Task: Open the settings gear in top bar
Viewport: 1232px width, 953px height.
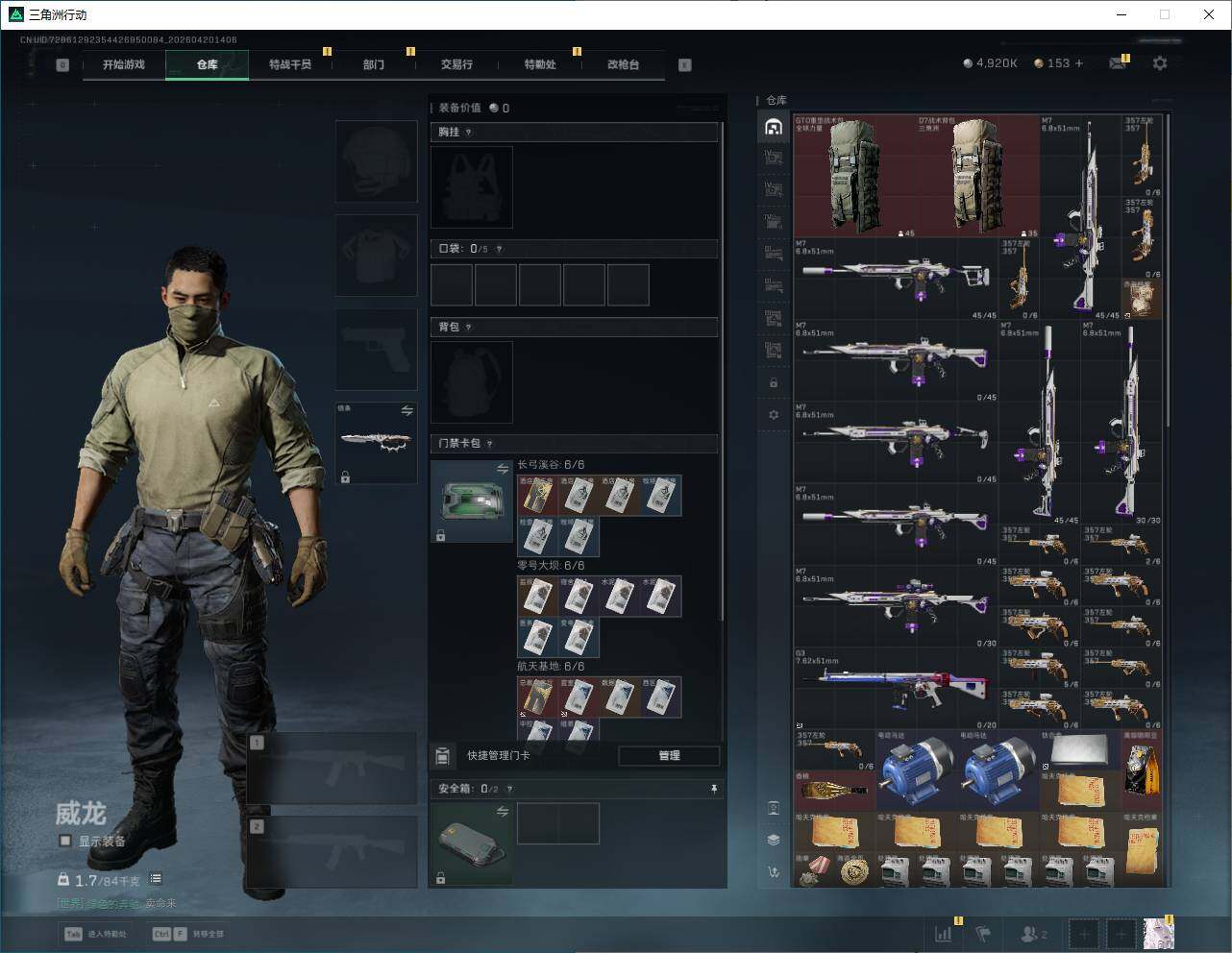Action: 1160,63
